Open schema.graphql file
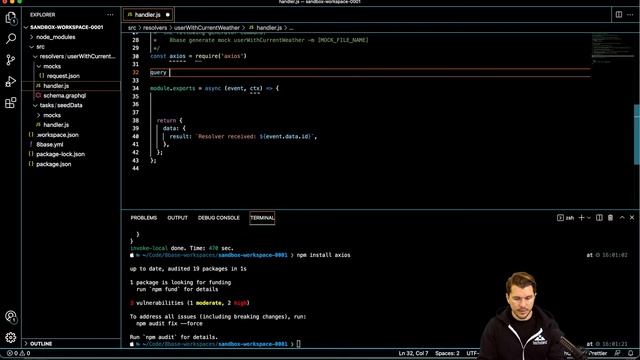 64,96
